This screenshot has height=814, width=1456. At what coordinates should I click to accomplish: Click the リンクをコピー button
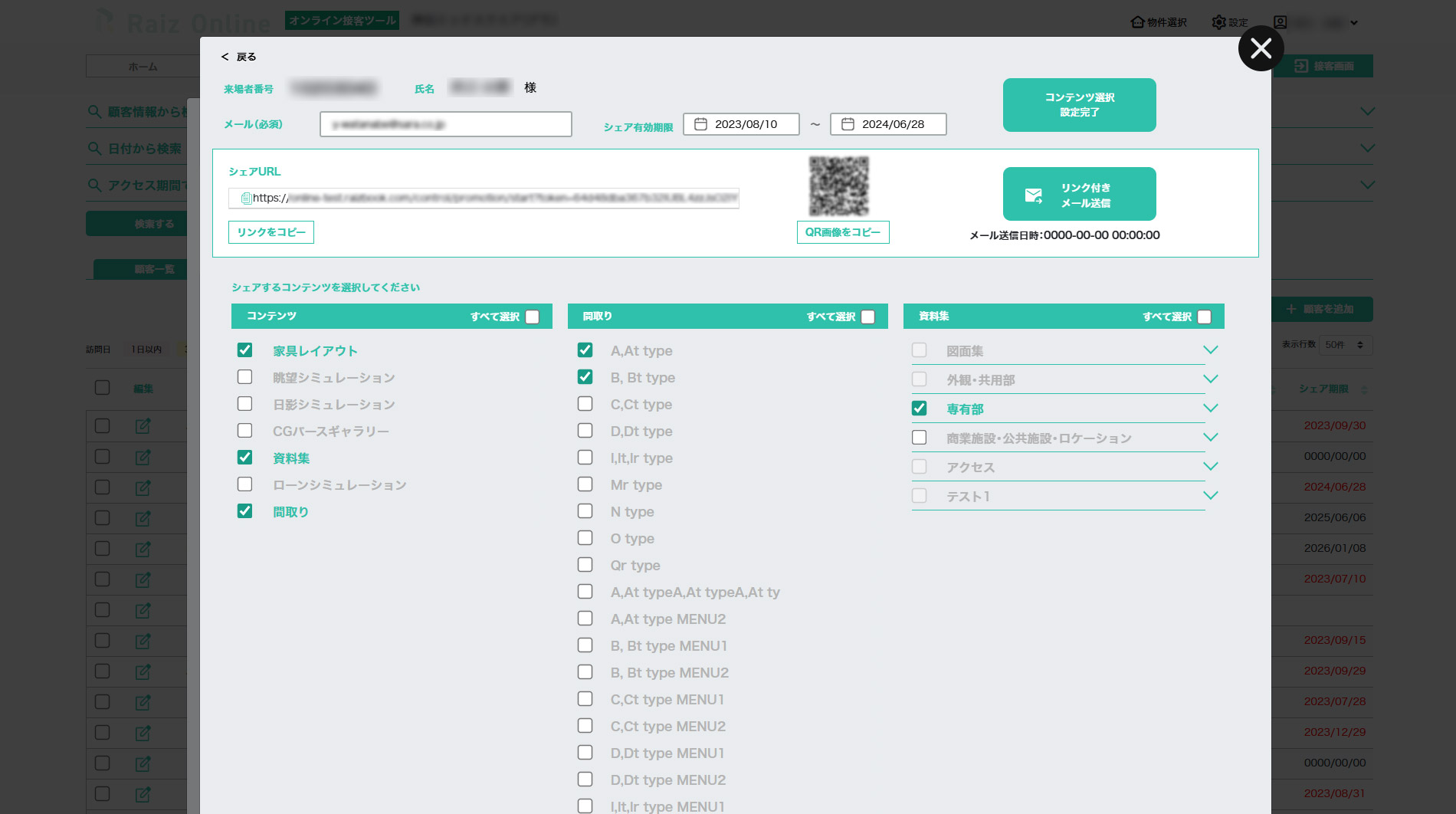pyautogui.click(x=271, y=231)
